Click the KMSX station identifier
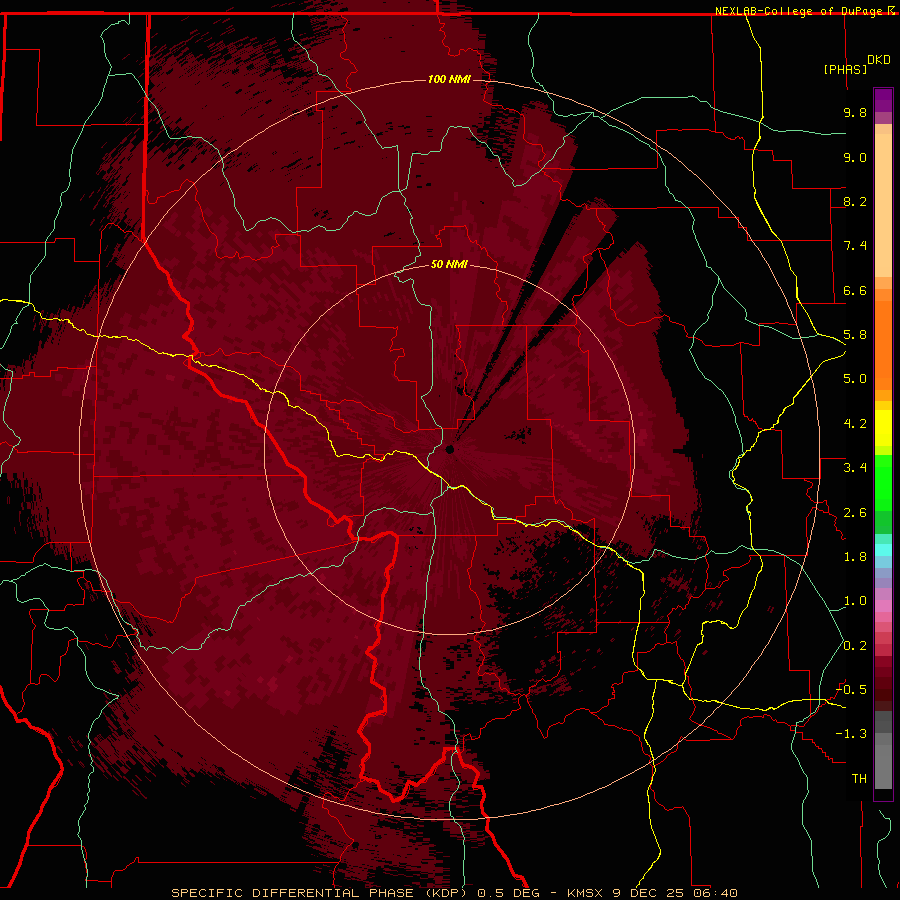The width and height of the screenshot is (900, 900). (585, 893)
